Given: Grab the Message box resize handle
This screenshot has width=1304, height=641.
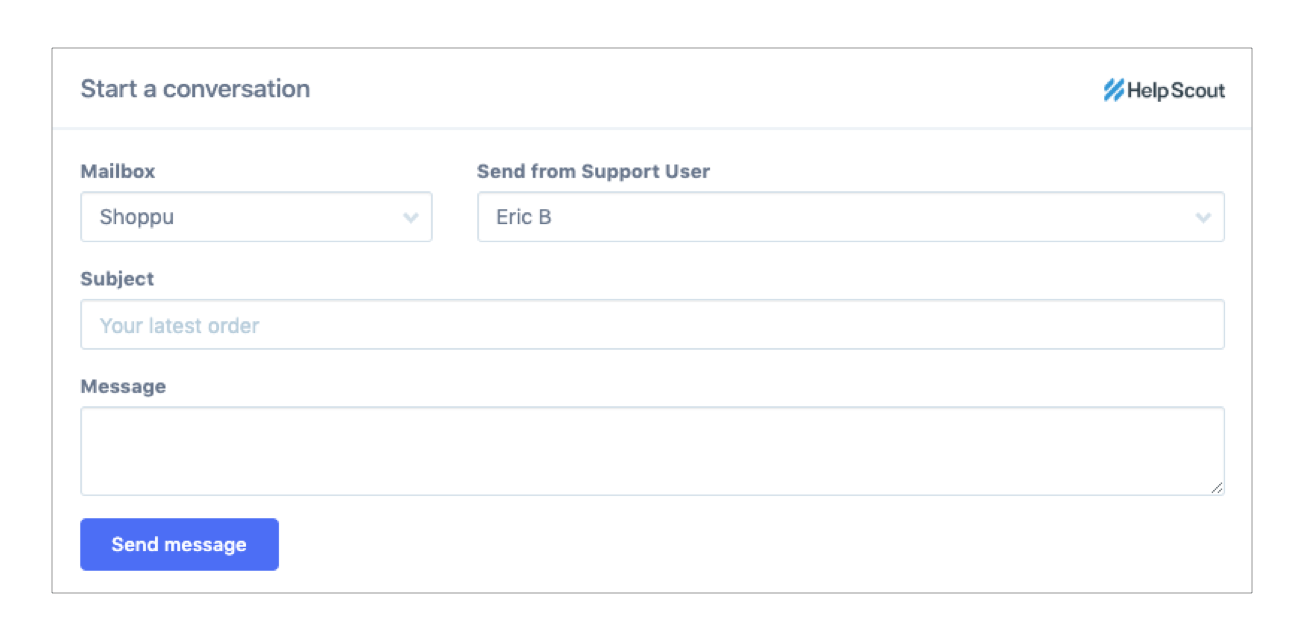Looking at the screenshot, I should tap(1216, 487).
